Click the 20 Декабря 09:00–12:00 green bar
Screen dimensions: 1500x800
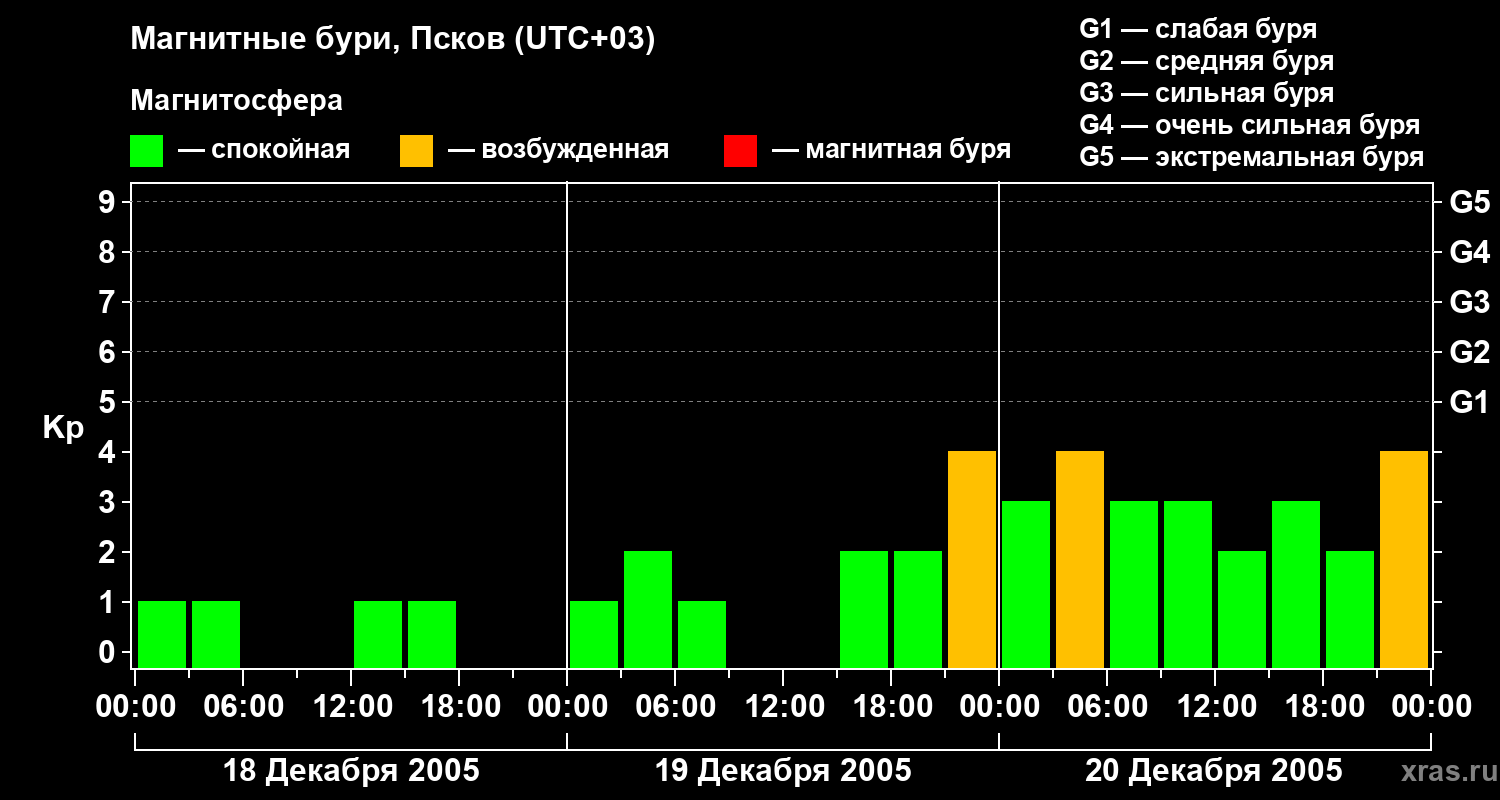(x=1188, y=584)
